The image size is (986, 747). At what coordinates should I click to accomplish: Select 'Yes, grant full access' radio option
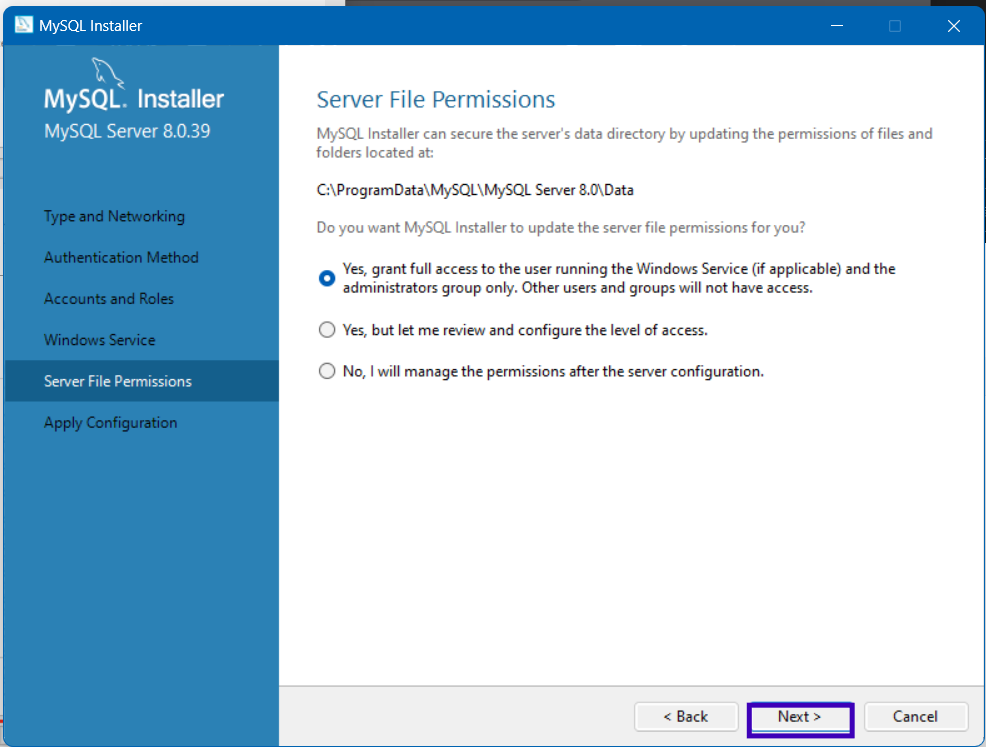[x=327, y=278]
